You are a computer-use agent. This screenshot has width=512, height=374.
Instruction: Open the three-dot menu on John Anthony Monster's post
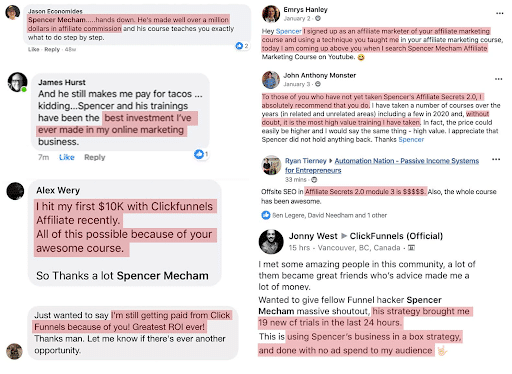[498, 79]
